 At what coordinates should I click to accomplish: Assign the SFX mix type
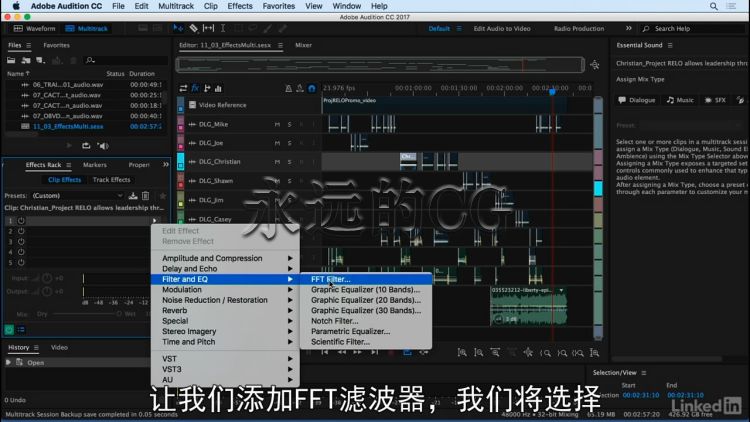(716, 100)
